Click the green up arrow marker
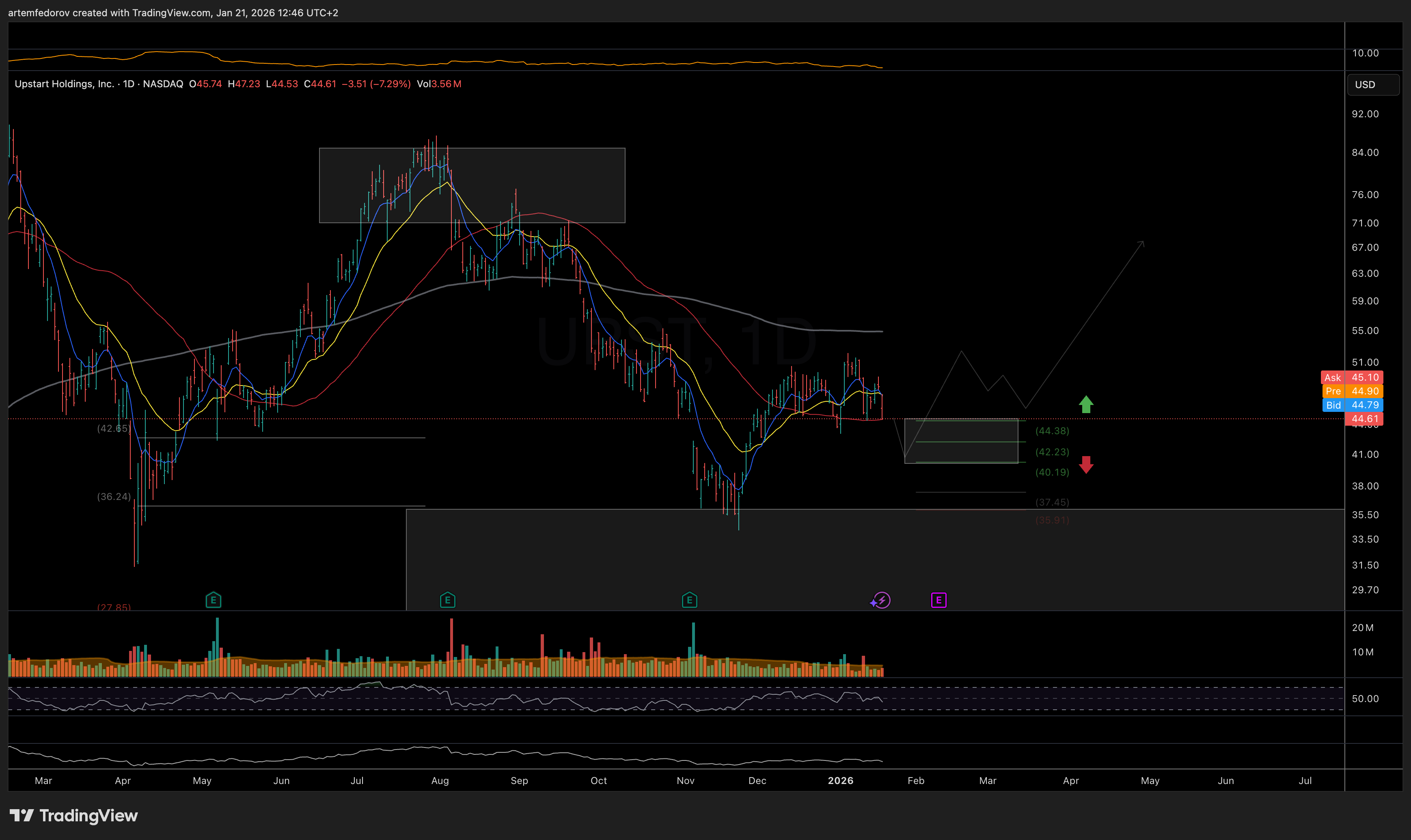The image size is (1411, 840). pyautogui.click(x=1086, y=404)
